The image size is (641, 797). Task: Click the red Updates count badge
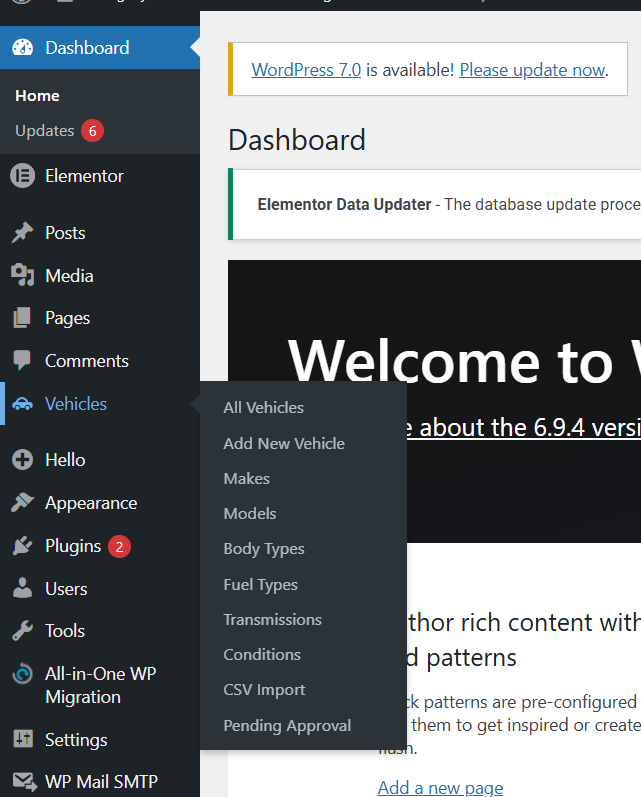[x=93, y=131]
